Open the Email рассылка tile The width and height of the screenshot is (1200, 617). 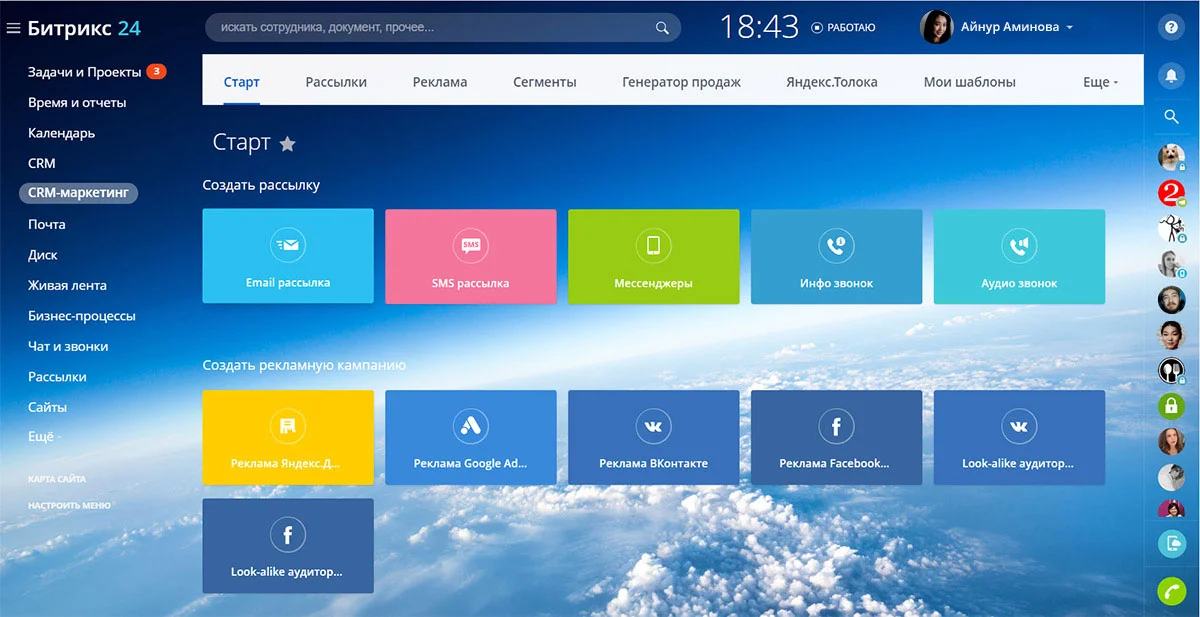[288, 256]
